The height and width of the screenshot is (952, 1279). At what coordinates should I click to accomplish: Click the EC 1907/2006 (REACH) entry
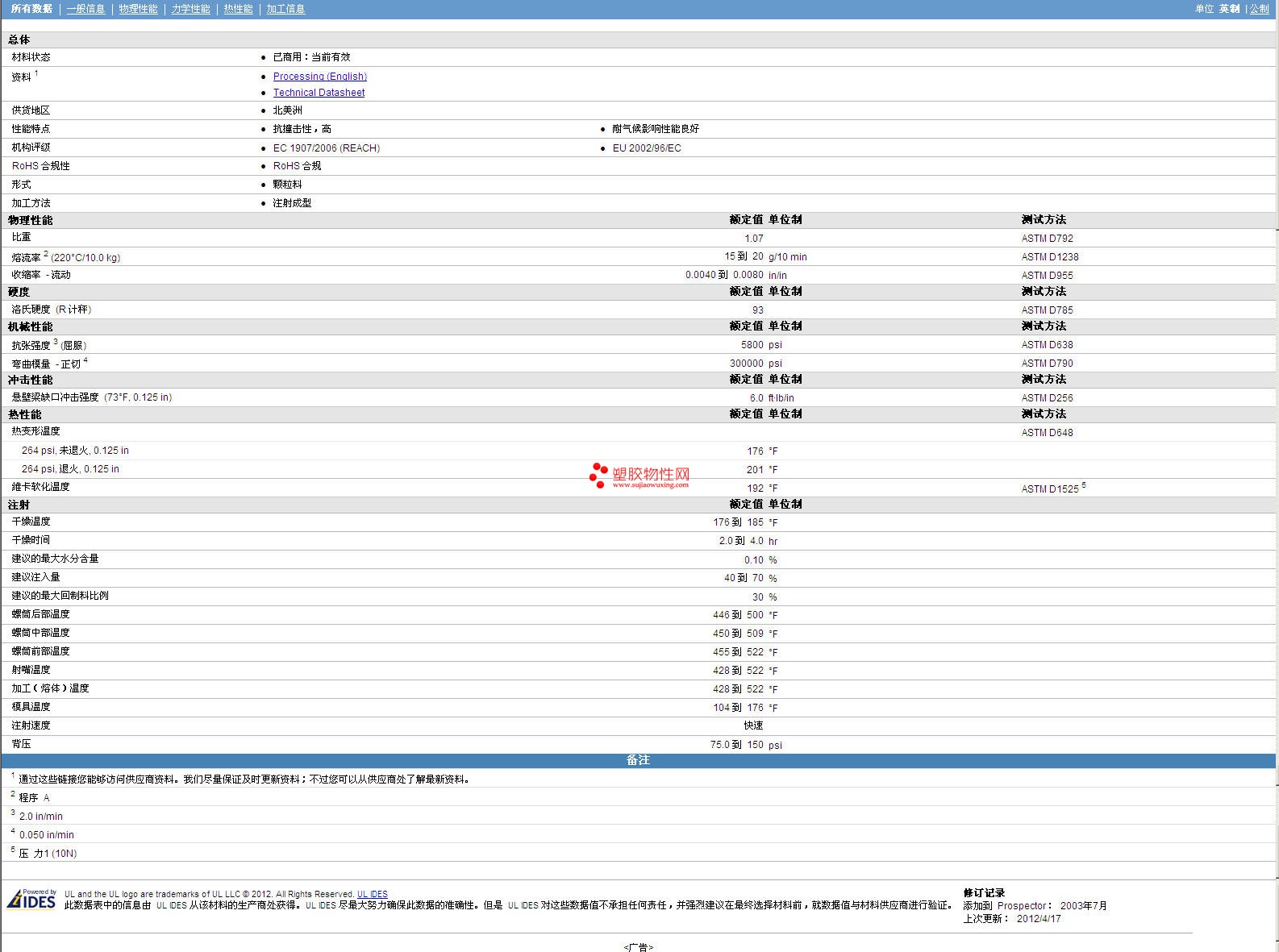coord(326,148)
